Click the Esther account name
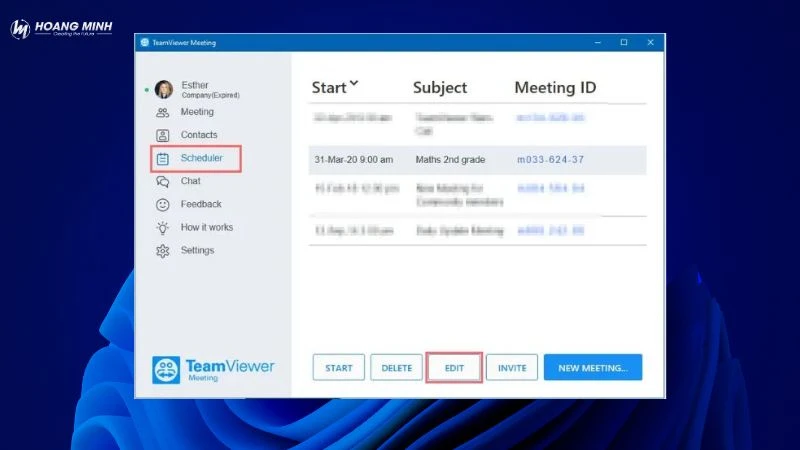This screenshot has width=800, height=450. (195, 85)
